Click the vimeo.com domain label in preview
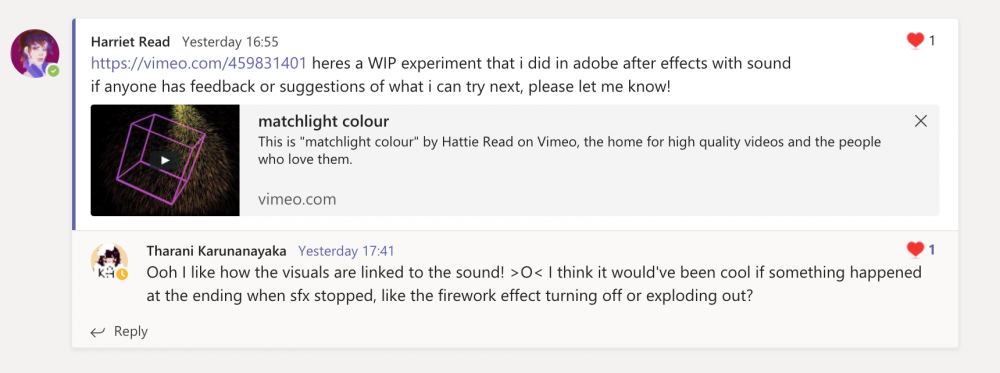1000x373 pixels. 297,200
